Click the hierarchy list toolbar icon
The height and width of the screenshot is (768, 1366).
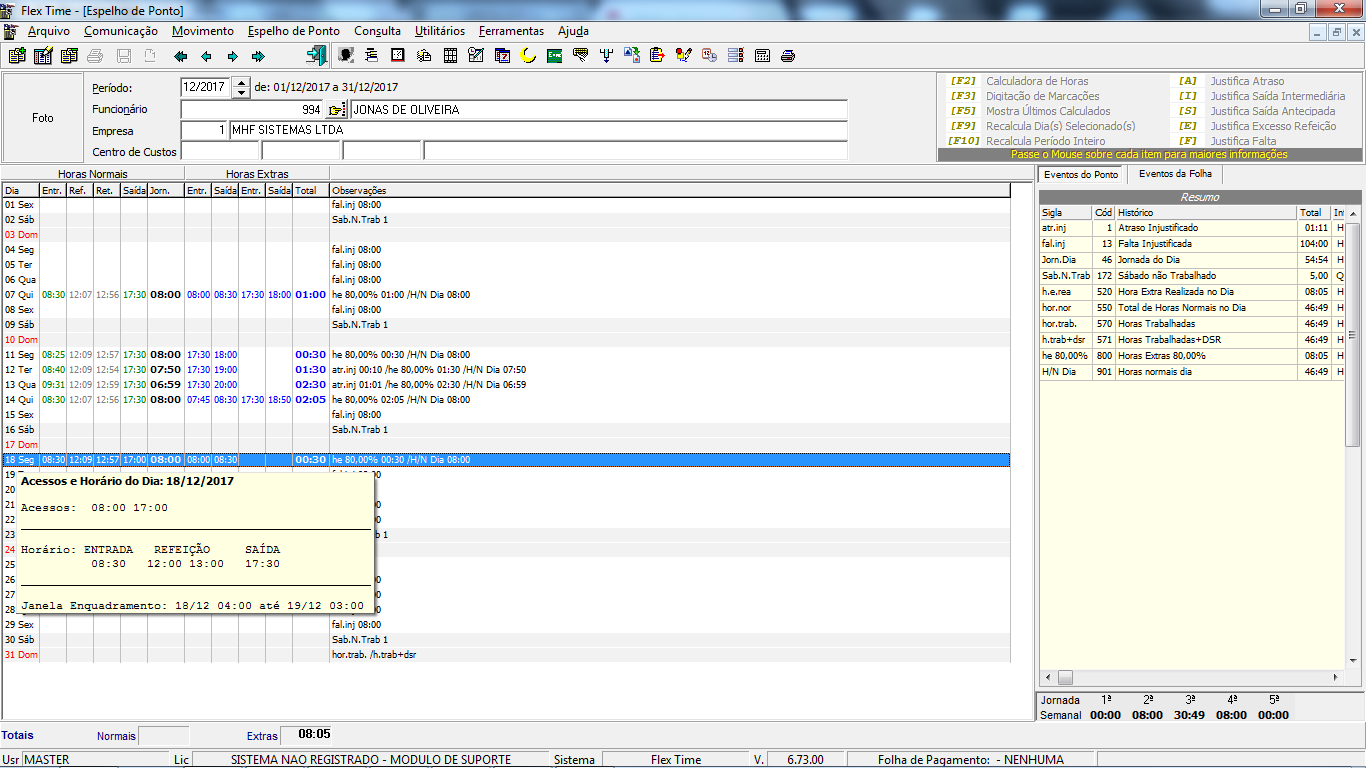pyautogui.click(x=372, y=56)
